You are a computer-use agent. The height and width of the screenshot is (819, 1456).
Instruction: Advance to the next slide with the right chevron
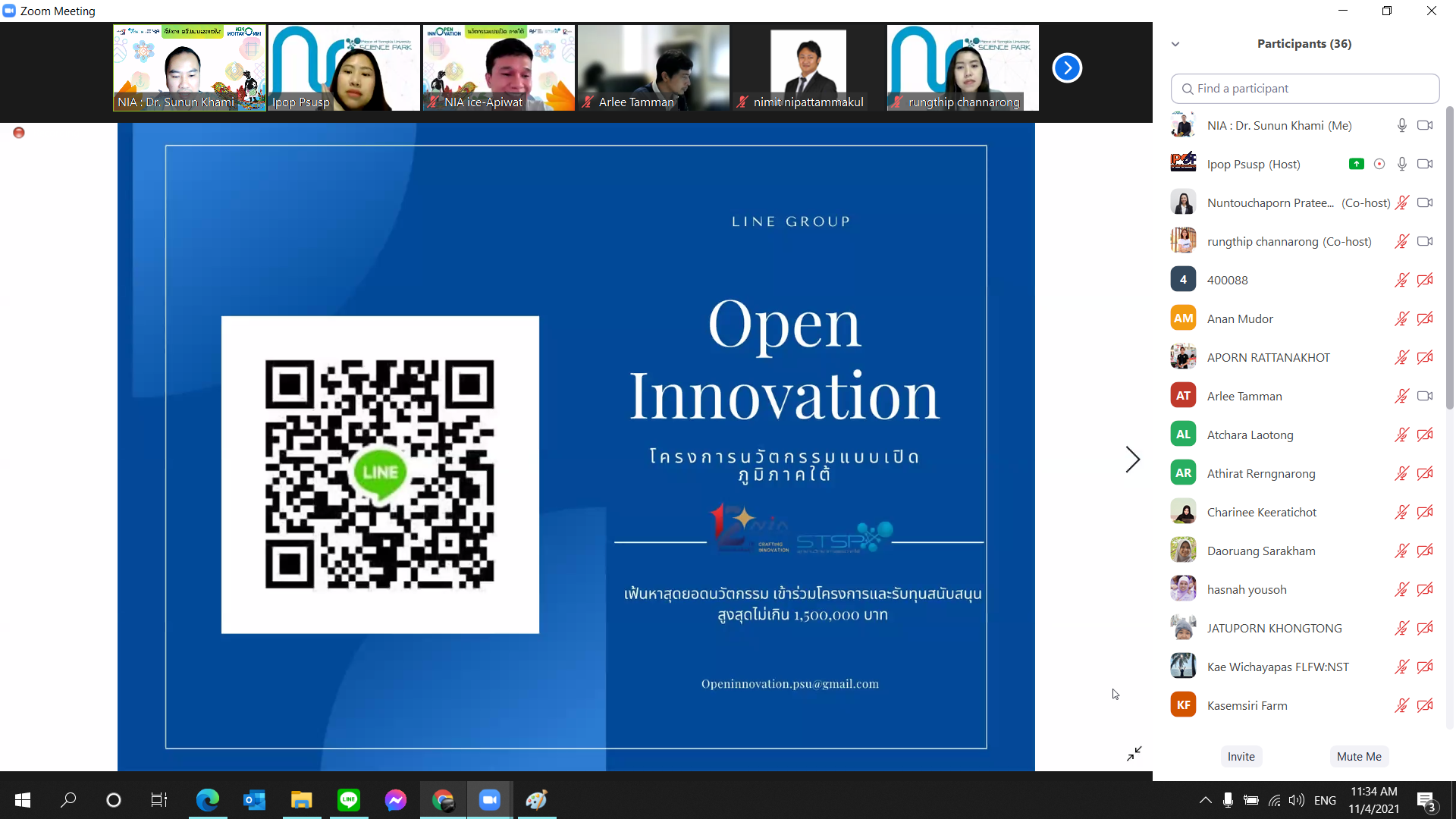(x=1132, y=460)
